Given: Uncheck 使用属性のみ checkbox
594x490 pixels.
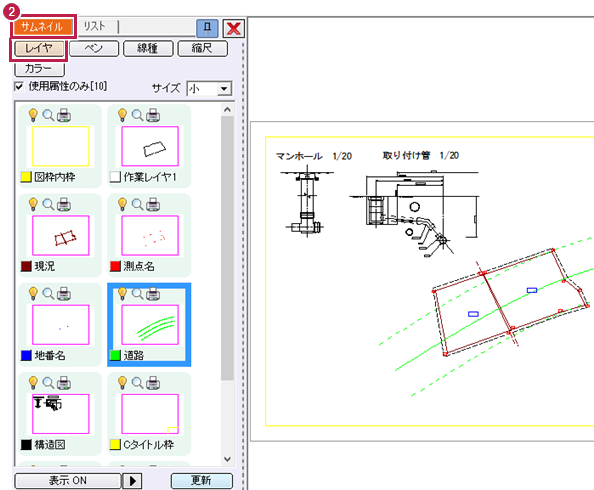Looking at the screenshot, I should click(19, 86).
